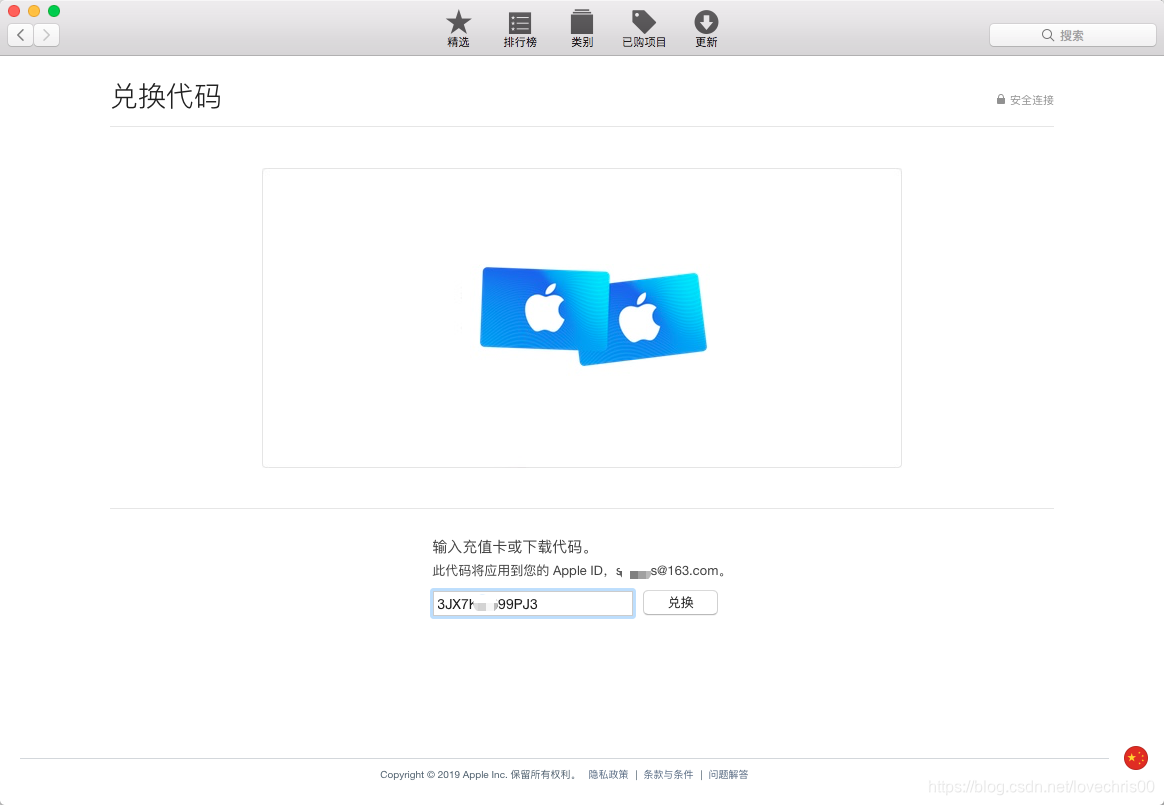Select the redeem code input field
Image resolution: width=1164 pixels, height=805 pixels.
click(x=532, y=603)
